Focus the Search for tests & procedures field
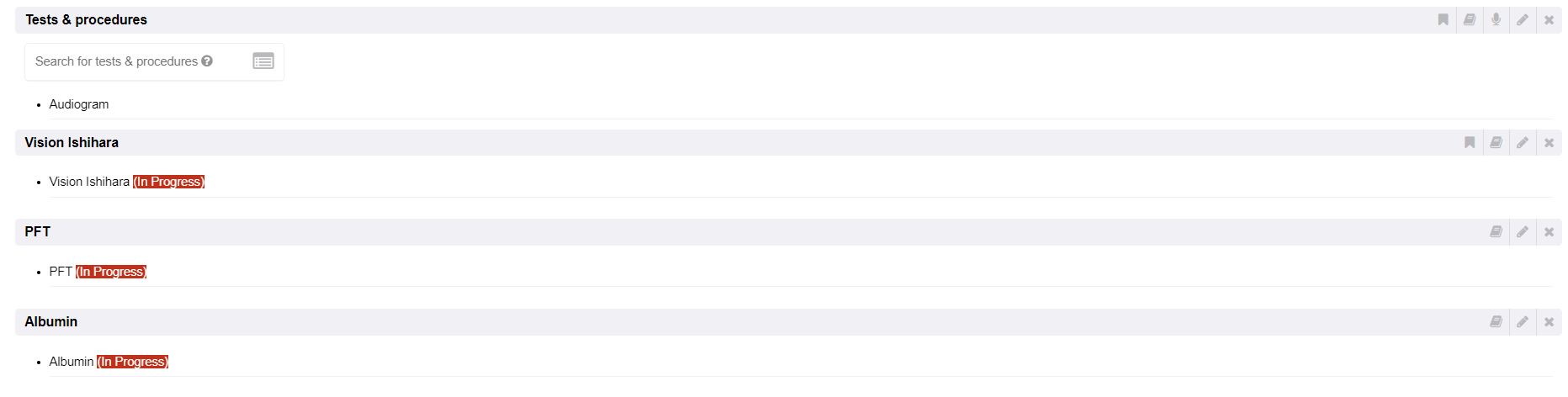1568x397 pixels. pos(118,61)
